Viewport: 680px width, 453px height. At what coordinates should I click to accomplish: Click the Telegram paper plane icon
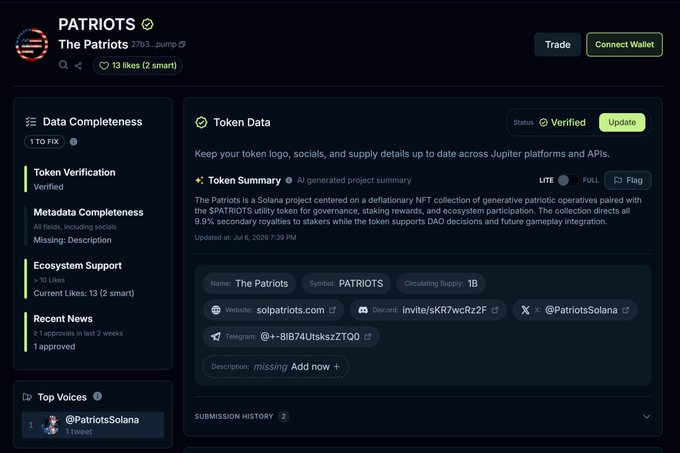pos(216,337)
